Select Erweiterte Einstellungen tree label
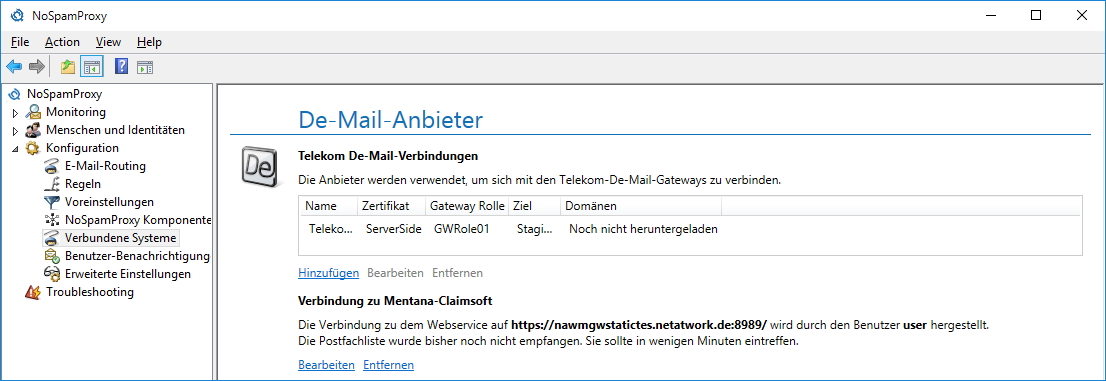 [128, 274]
